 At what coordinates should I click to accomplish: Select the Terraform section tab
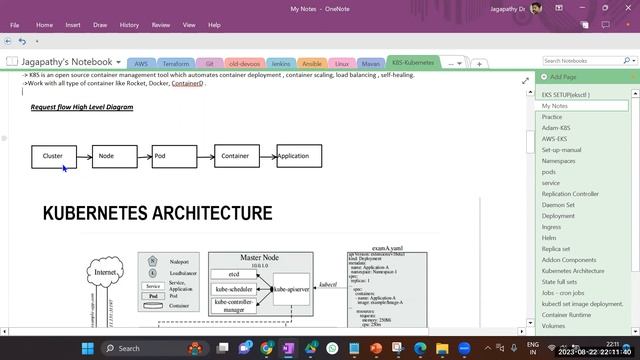[x=176, y=64]
